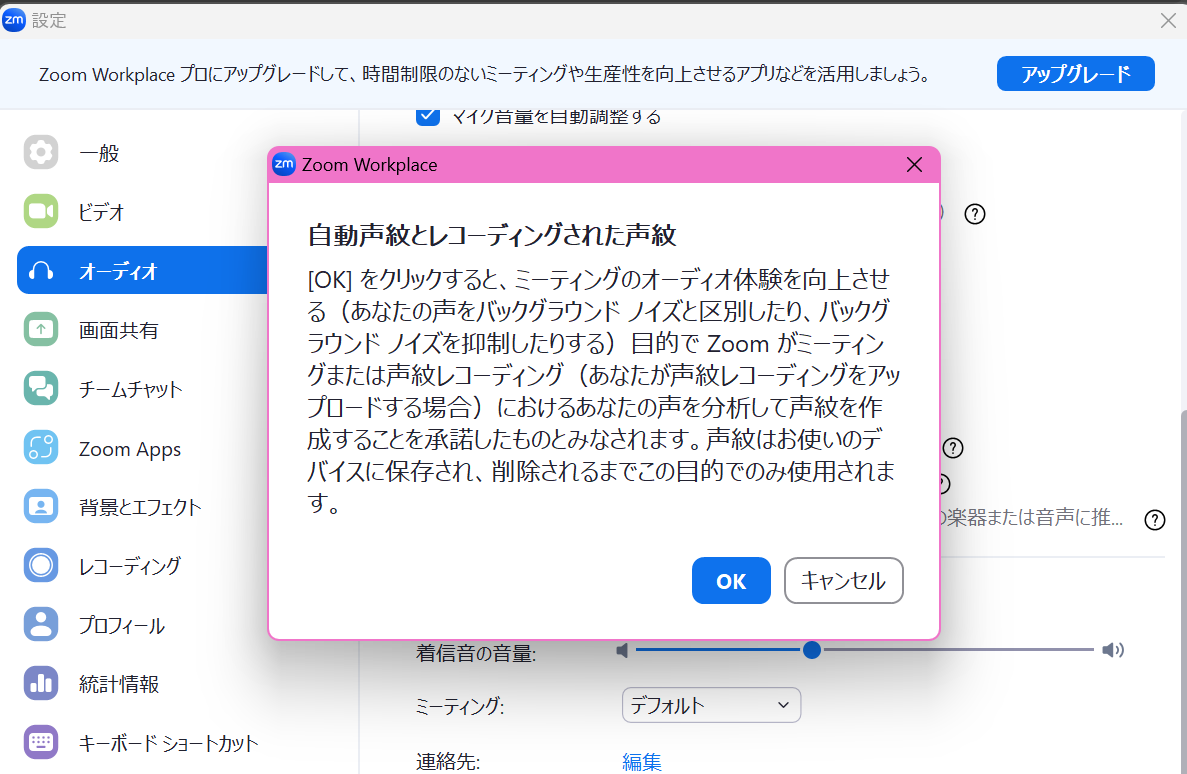Confirm the voiceprint dialog with OK
The width and height of the screenshot is (1187, 774).
(731, 581)
